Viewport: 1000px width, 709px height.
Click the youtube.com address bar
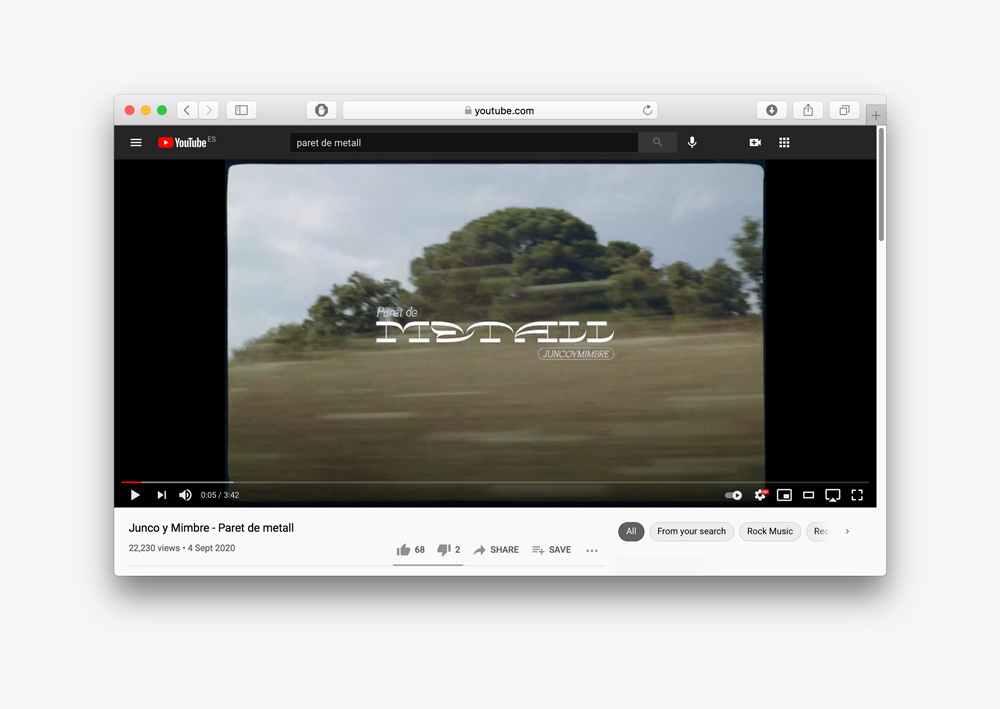click(x=500, y=110)
